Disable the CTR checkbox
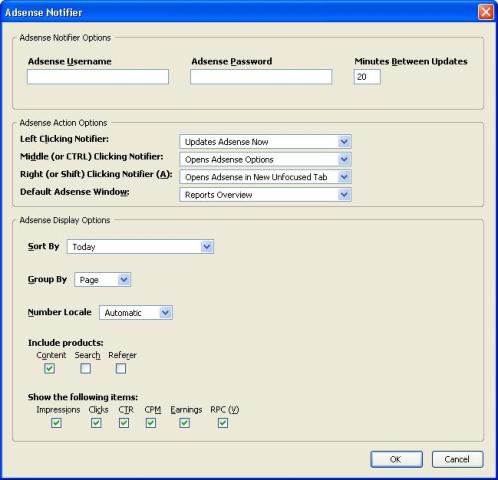 124,423
